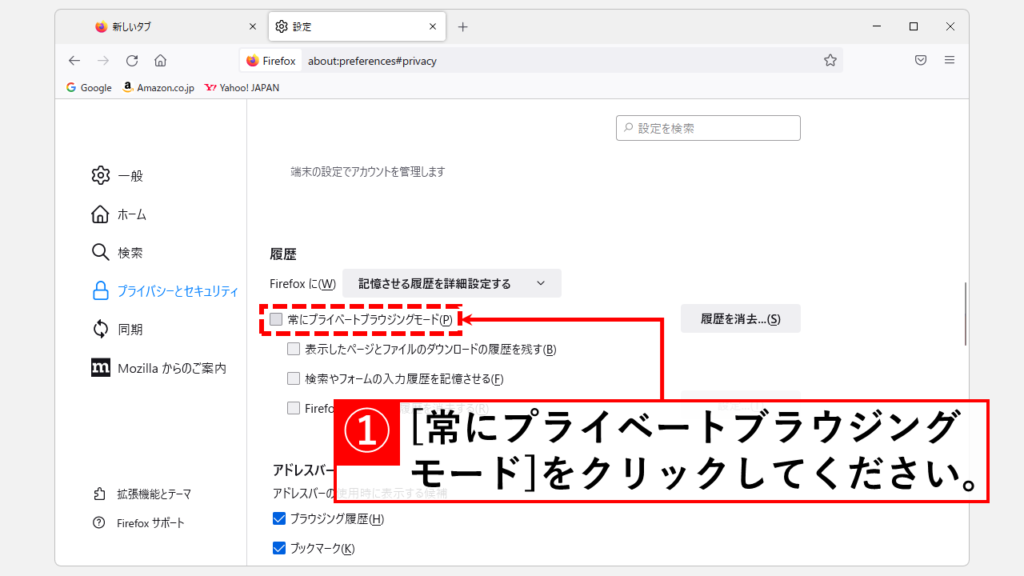This screenshot has width=1024, height=576.
Task: Maximize the Firefox window
Action: tap(914, 27)
